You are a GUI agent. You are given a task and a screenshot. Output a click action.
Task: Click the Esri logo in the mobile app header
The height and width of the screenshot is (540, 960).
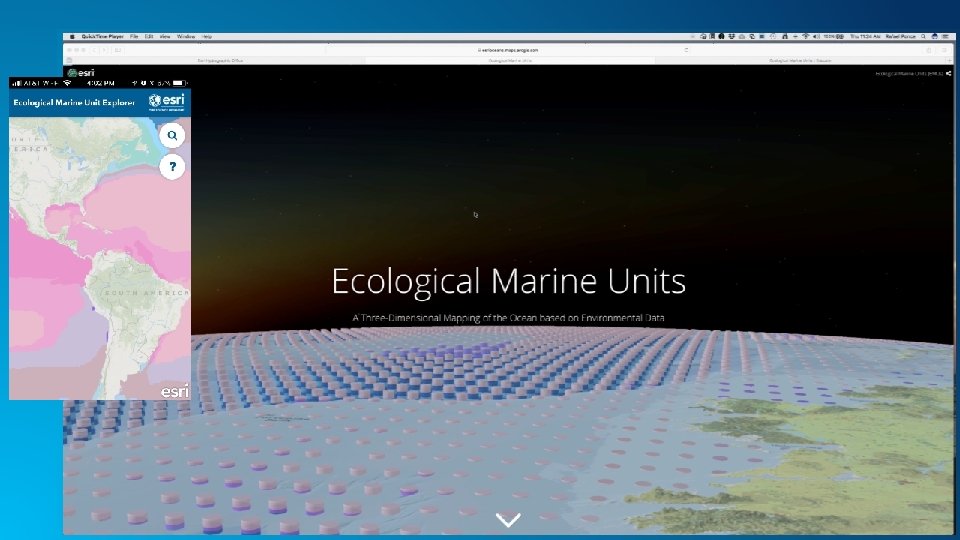(x=167, y=102)
